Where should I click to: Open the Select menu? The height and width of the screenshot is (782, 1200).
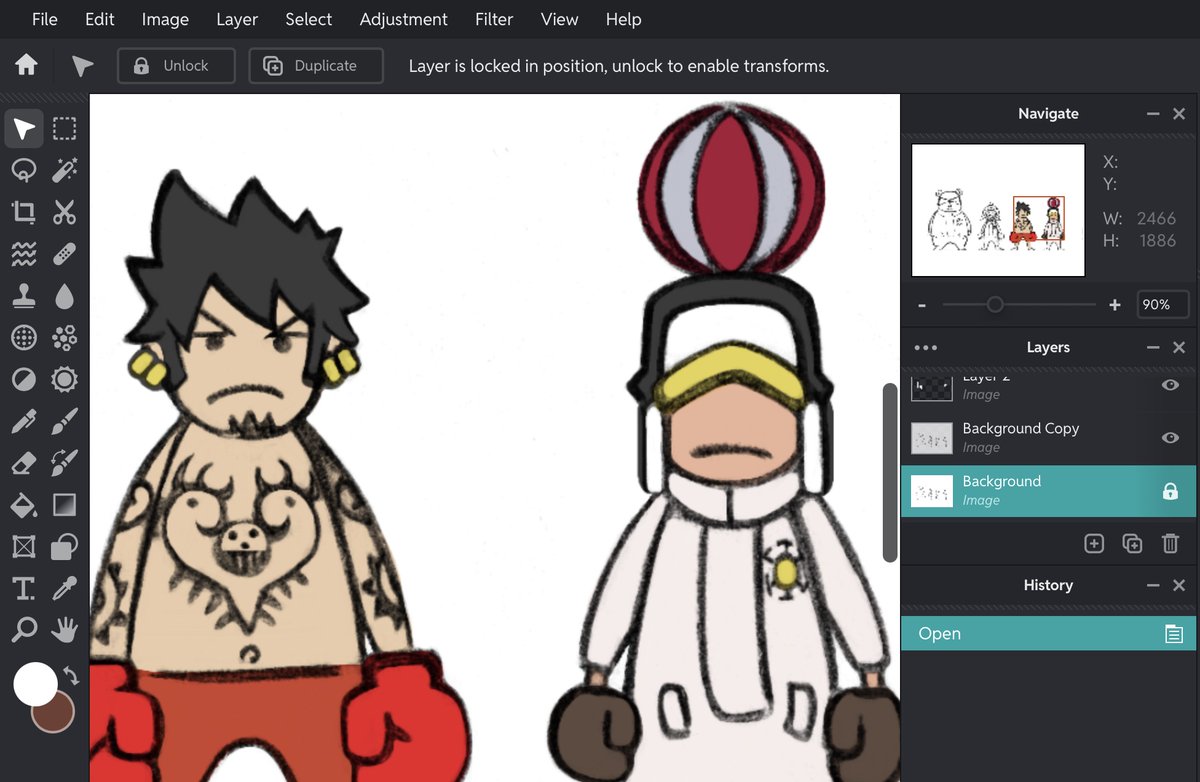tap(308, 19)
